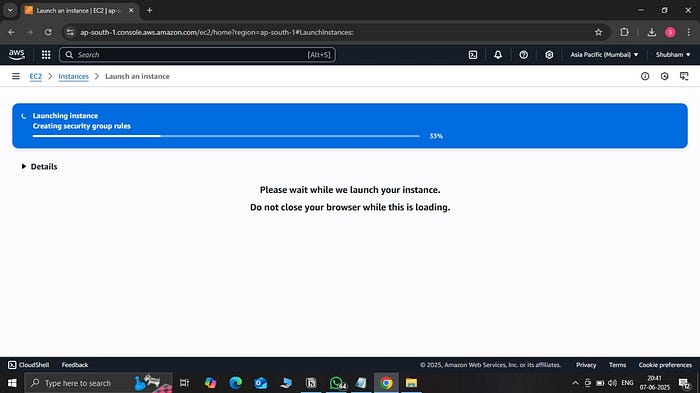Open a new browser tab

[x=150, y=10]
